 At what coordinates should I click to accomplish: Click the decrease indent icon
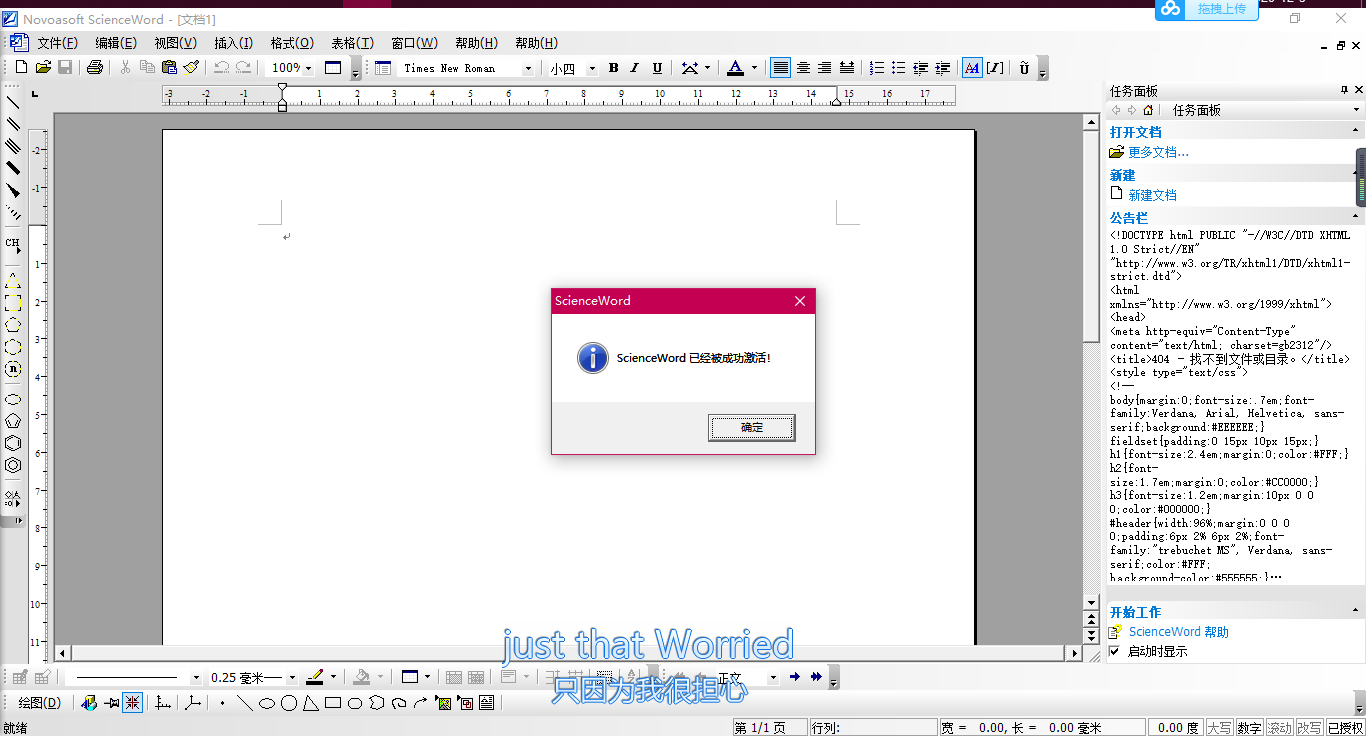click(921, 68)
